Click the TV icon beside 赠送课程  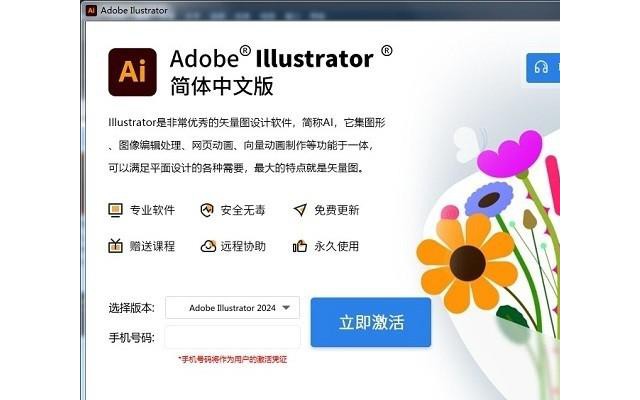tap(115, 246)
